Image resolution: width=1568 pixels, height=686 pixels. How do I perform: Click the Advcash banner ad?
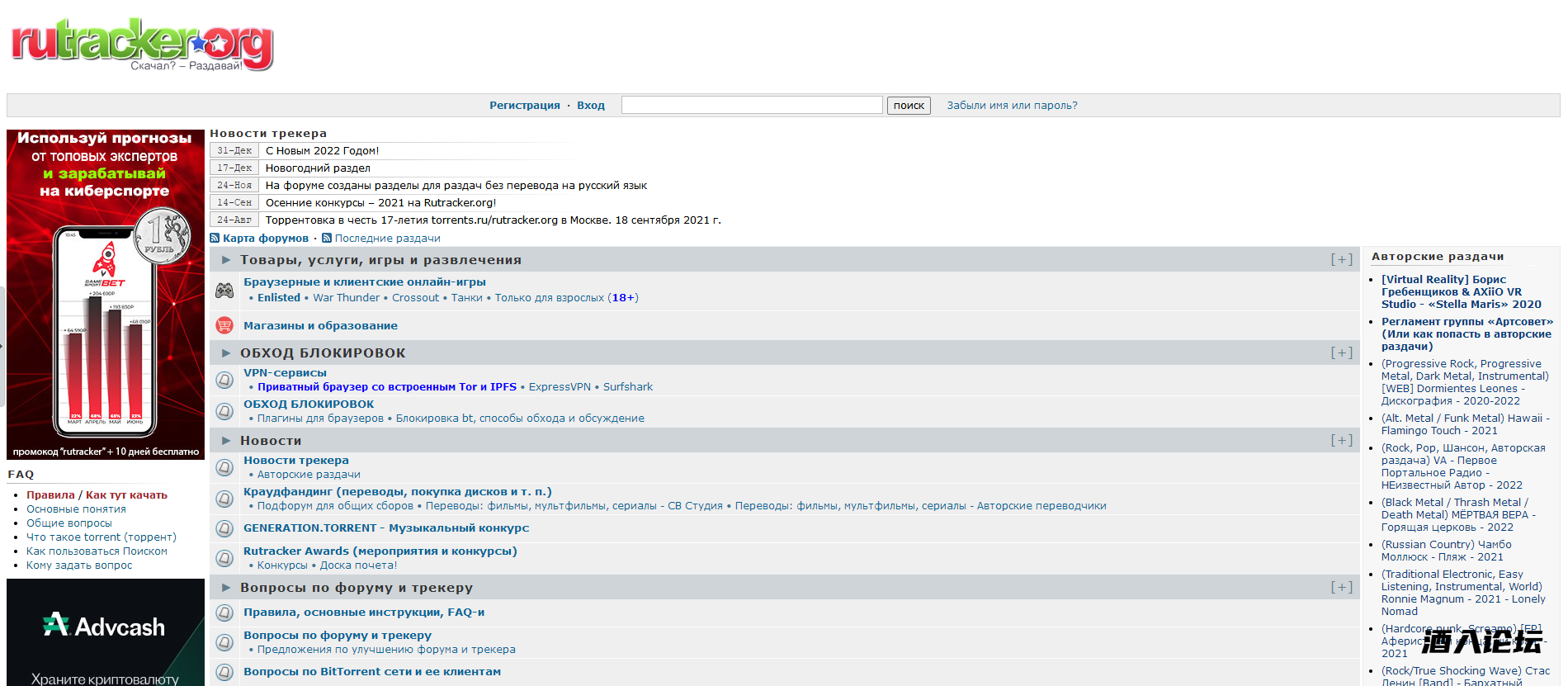coord(106,632)
